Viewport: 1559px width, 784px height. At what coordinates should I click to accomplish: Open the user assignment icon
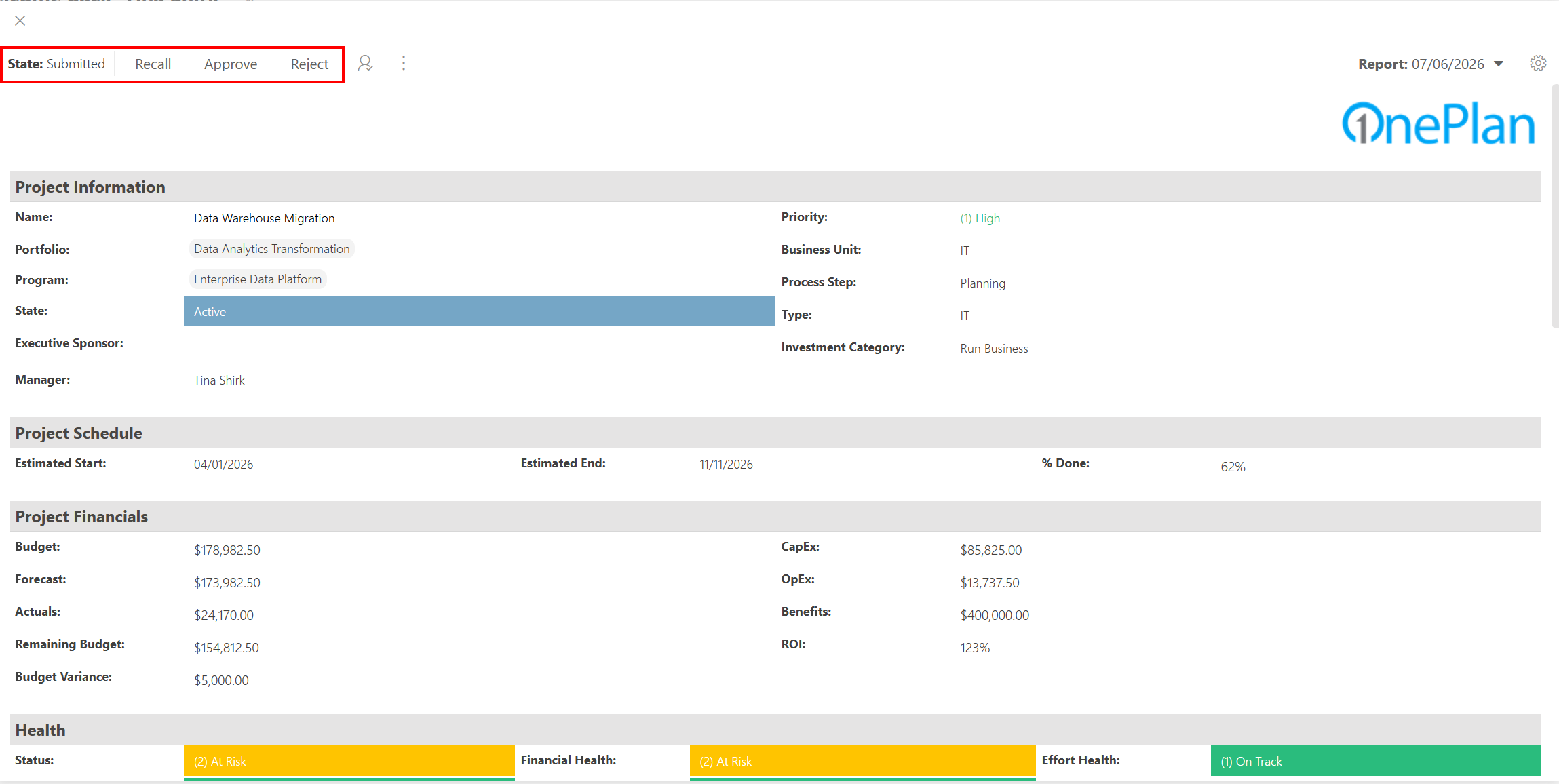[365, 64]
